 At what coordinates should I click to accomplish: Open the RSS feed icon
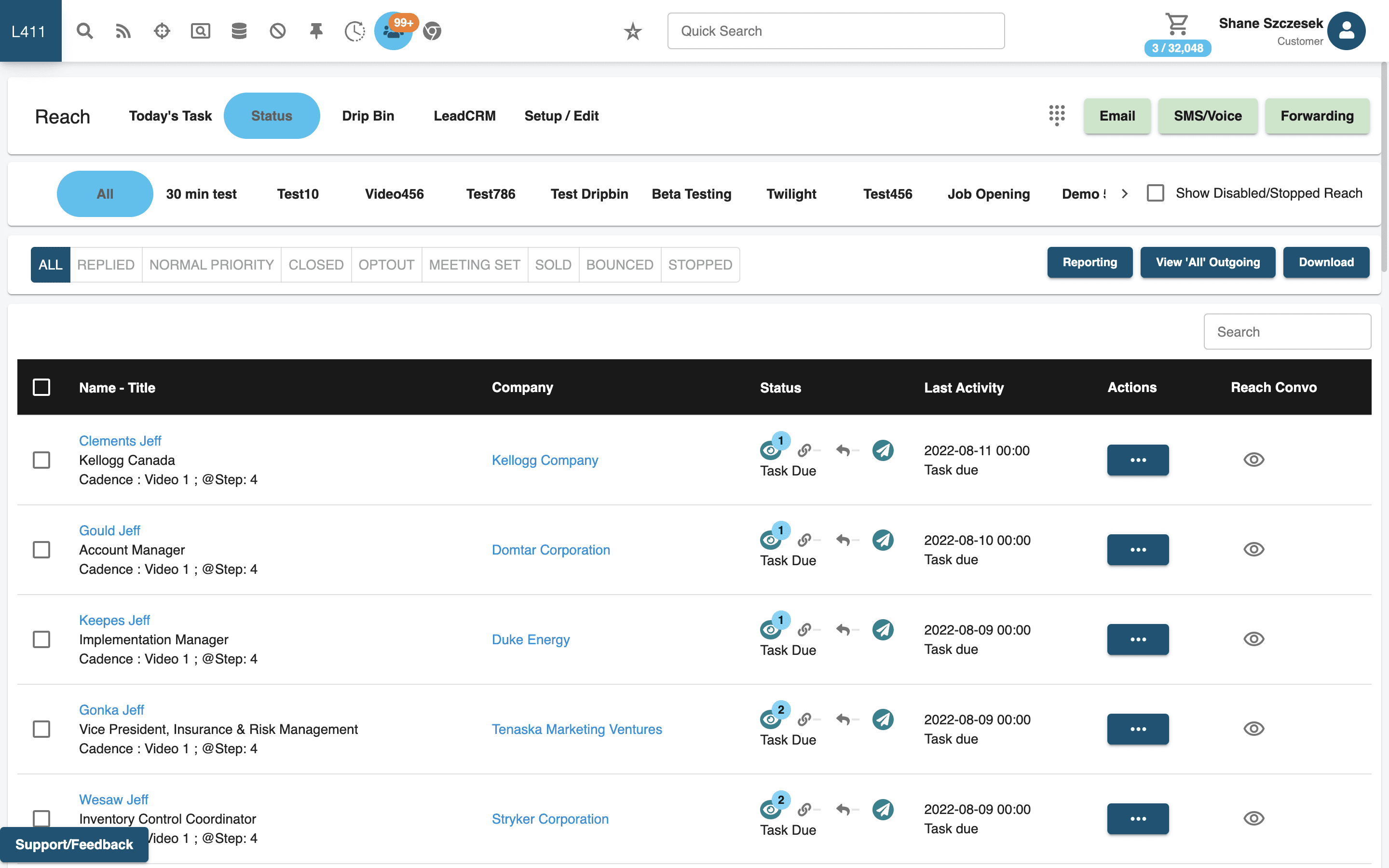(123, 31)
